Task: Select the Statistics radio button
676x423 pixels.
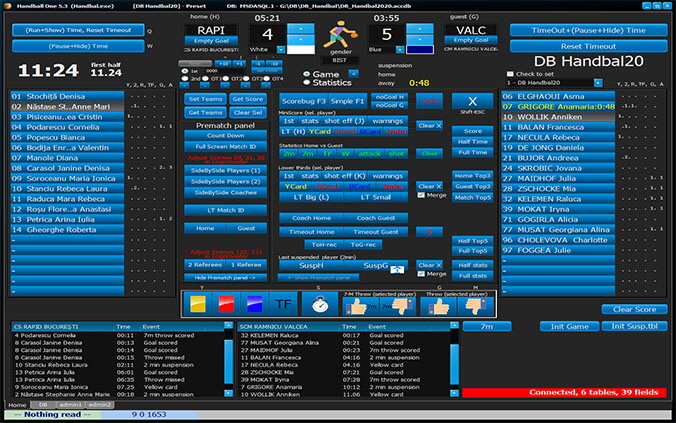Action: click(307, 82)
